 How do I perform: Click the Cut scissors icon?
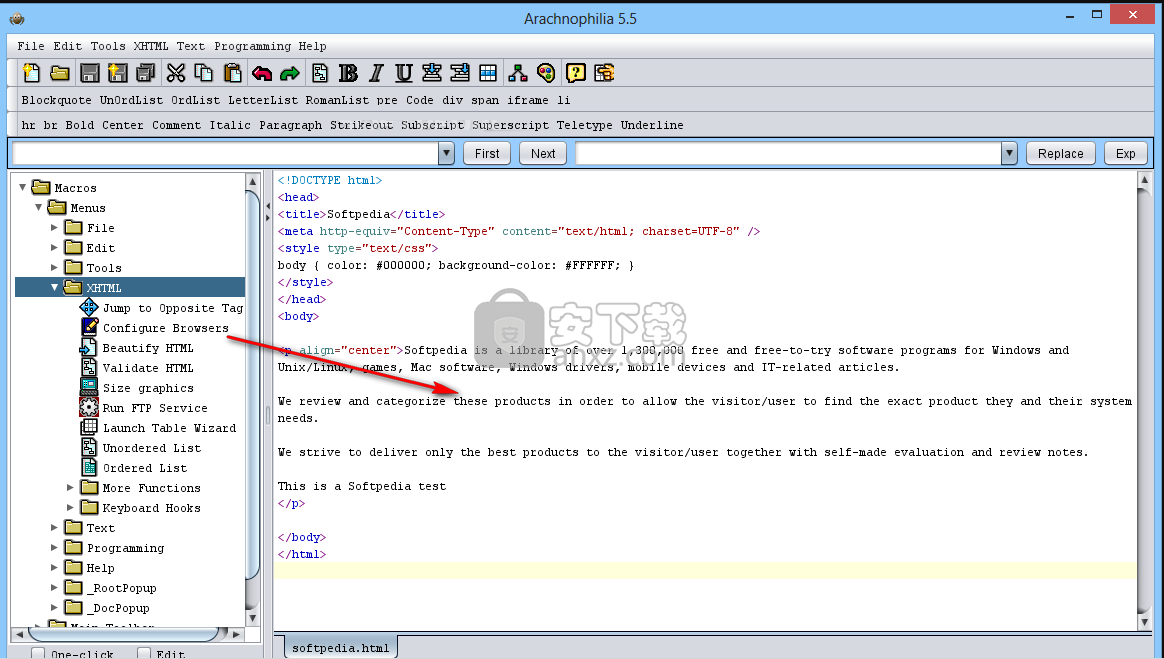[176, 72]
